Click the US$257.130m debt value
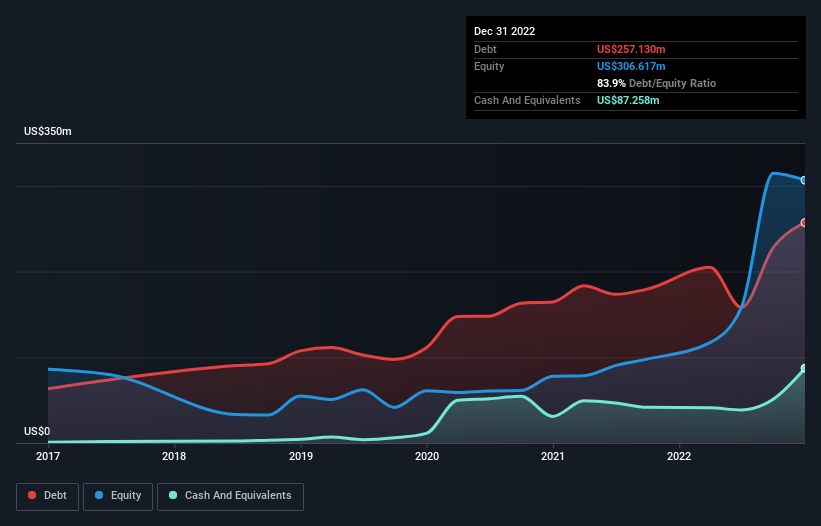This screenshot has width=821, height=526. click(x=631, y=49)
